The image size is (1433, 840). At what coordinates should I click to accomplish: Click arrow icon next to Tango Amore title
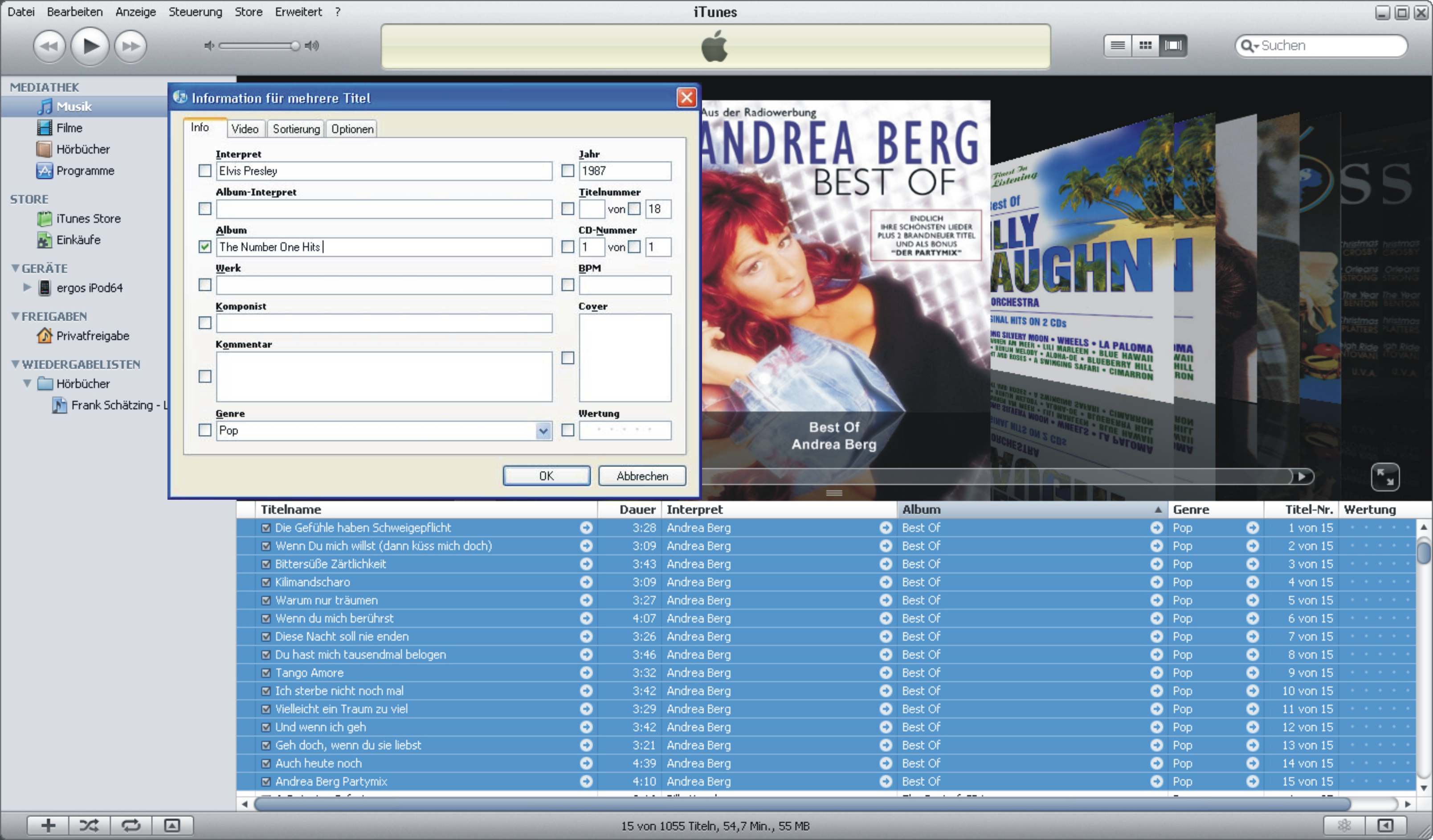586,673
